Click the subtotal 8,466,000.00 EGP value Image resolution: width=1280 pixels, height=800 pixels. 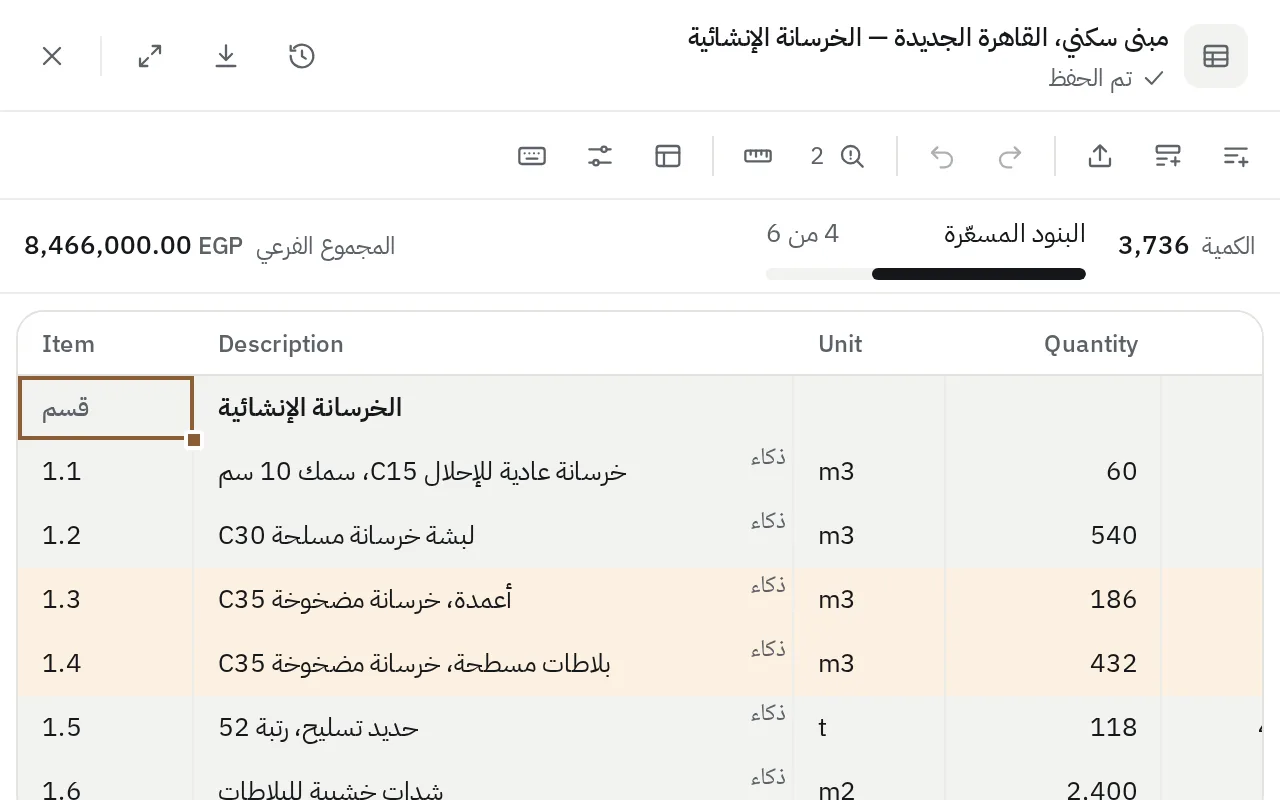click(x=133, y=246)
